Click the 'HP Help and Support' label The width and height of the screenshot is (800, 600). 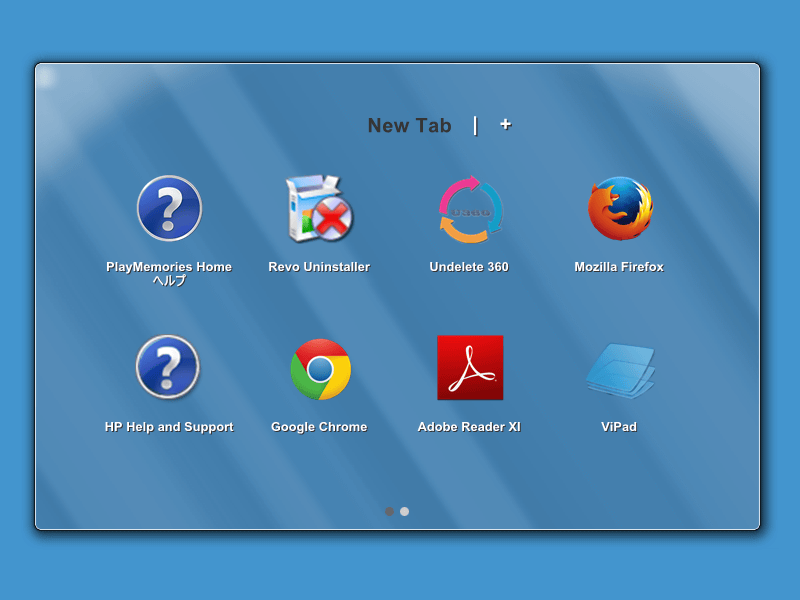coord(169,427)
